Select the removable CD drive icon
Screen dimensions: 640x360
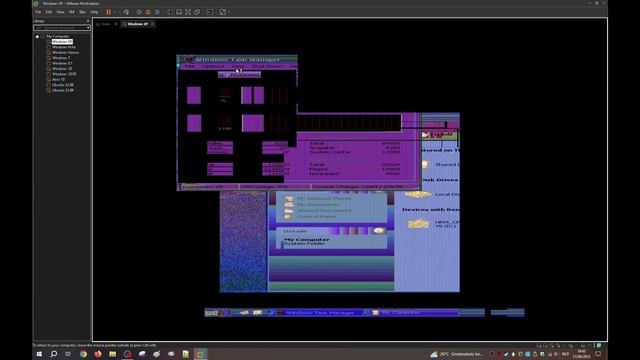418,224
